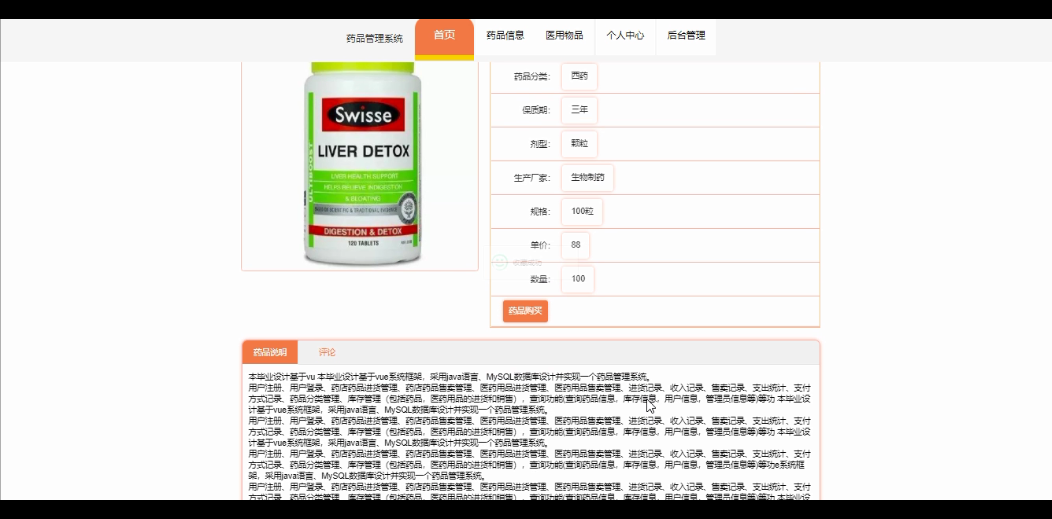Click the 药品分类 field label
This screenshot has height=519, width=1052.
click(532, 76)
